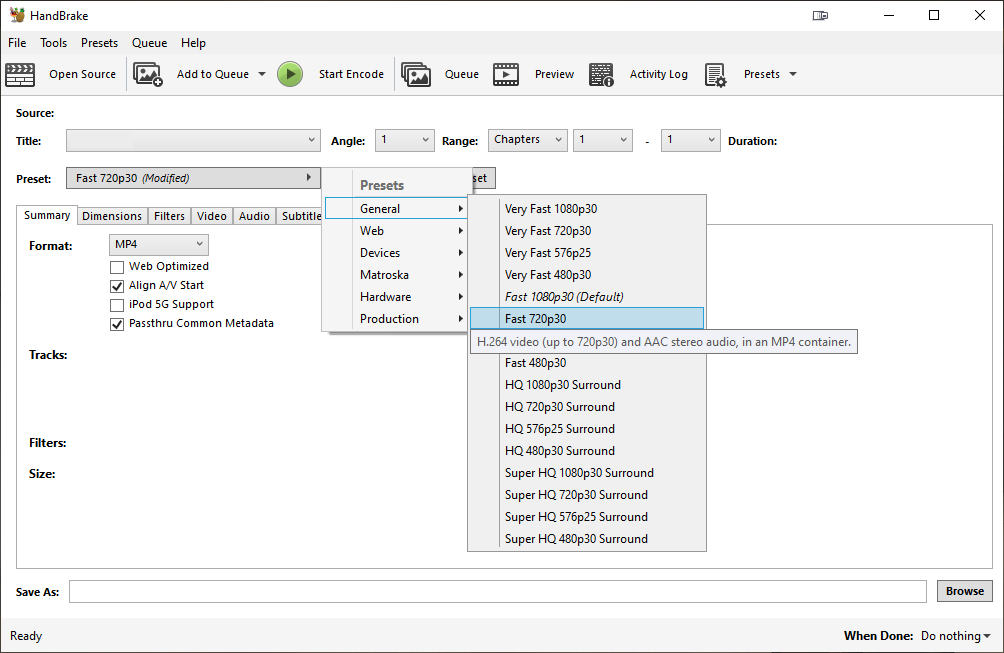Switch to the Summary tab

pos(47,215)
